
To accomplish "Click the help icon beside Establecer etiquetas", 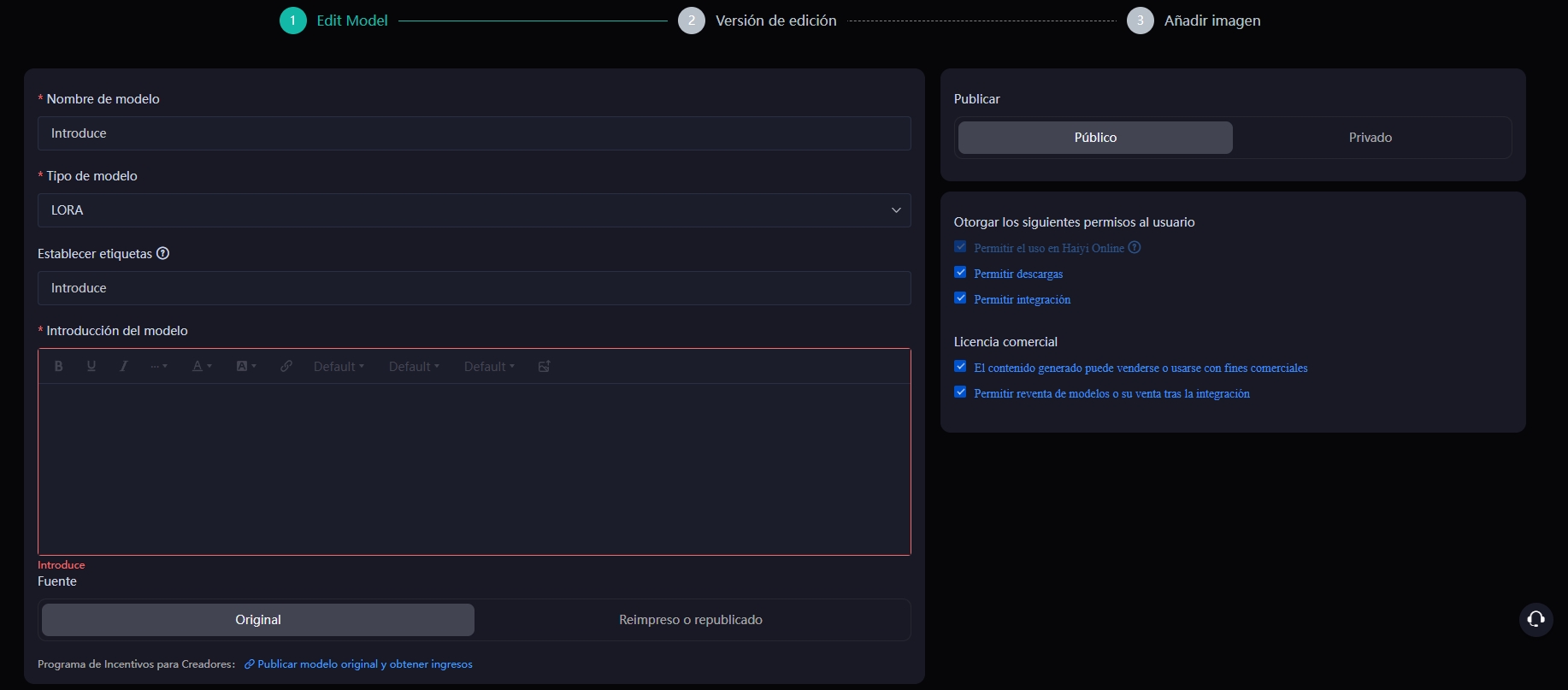I will pos(163,253).
